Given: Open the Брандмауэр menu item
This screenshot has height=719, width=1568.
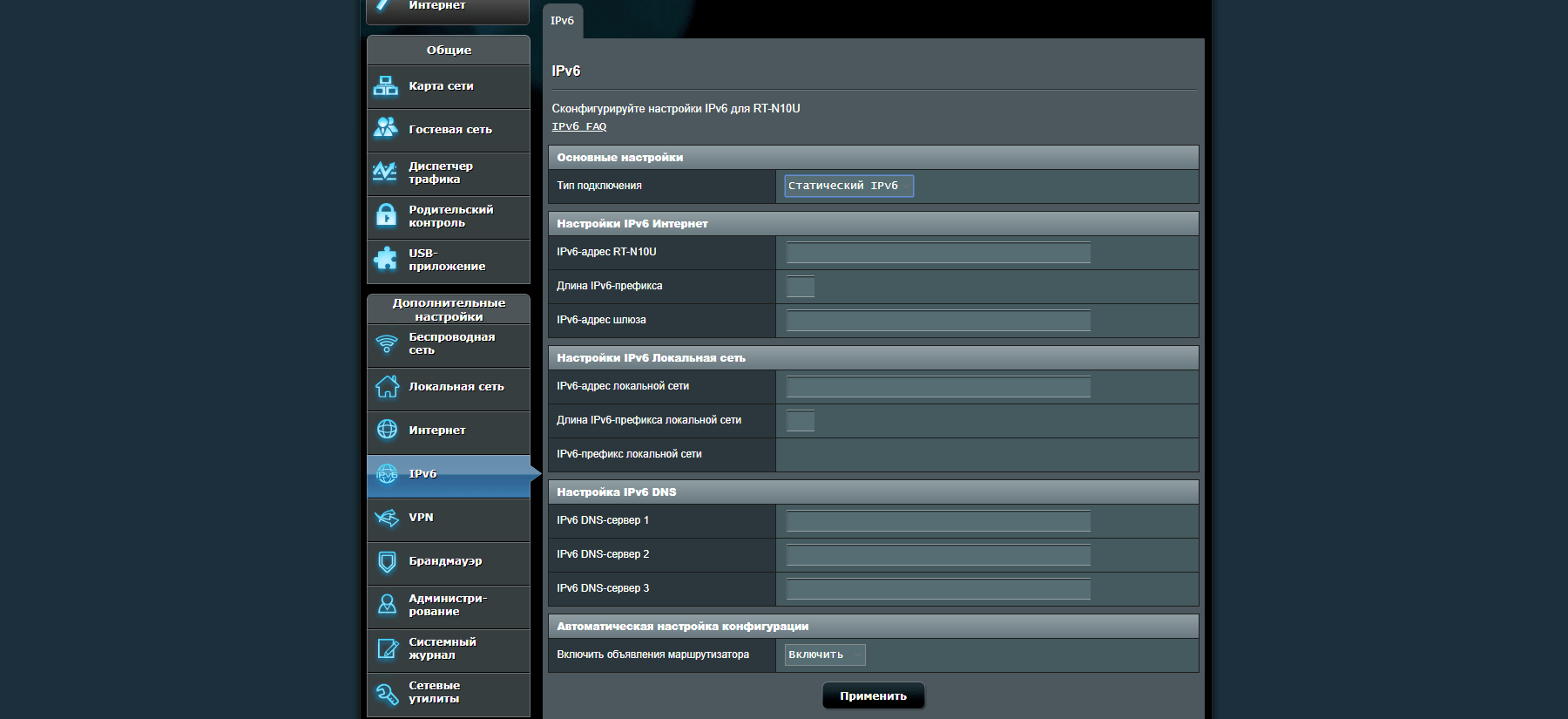Looking at the screenshot, I should tap(449, 562).
